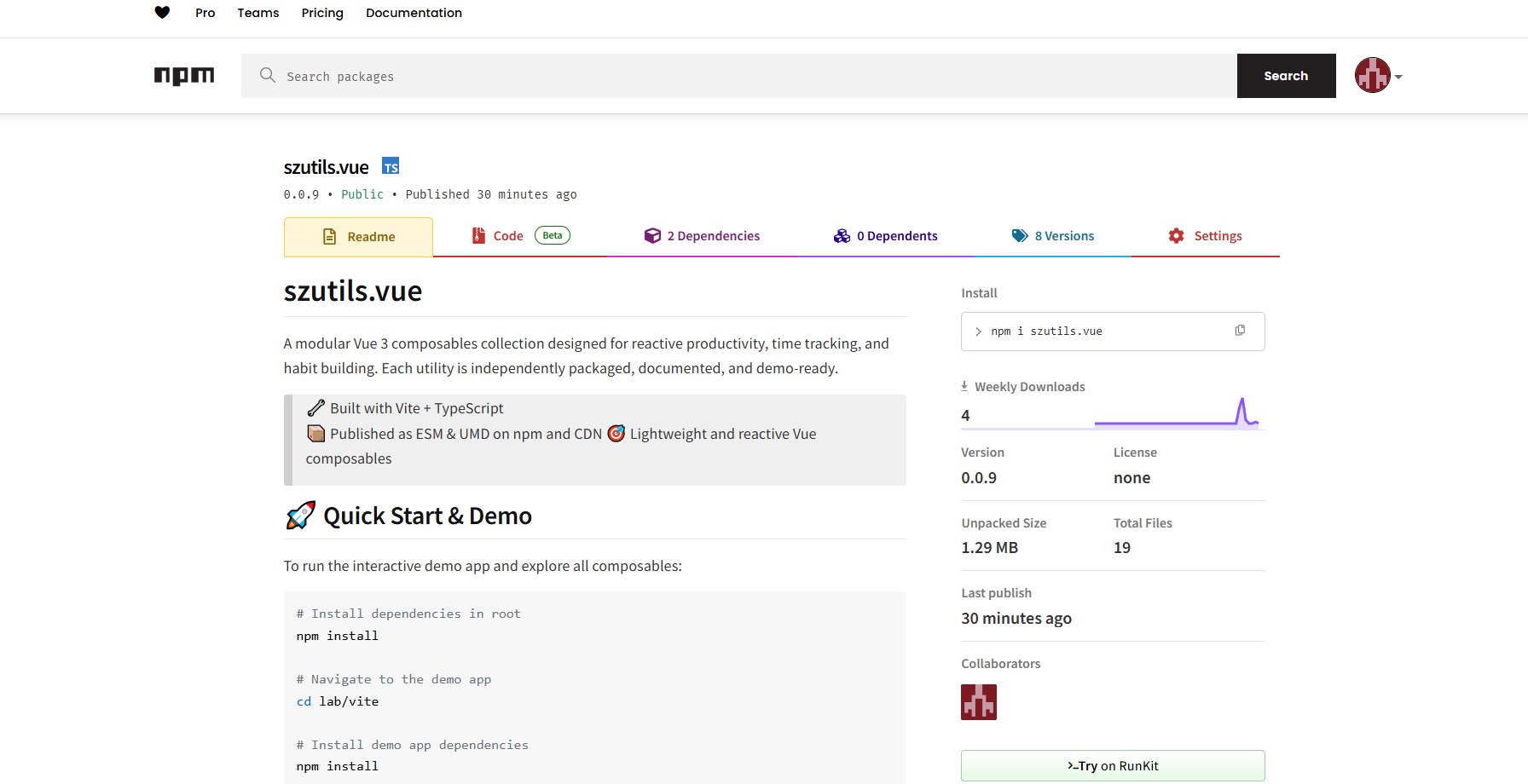Open the Pro navigation link
Viewport: 1528px width, 784px height.
[205, 13]
